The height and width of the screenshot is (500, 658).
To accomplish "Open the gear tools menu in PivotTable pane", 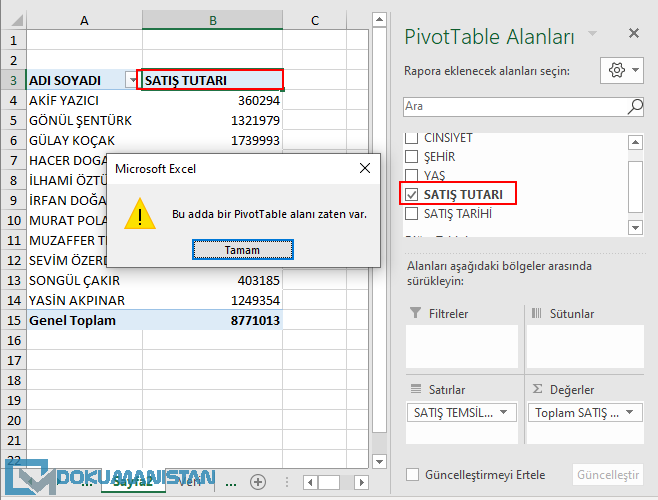I will click(621, 70).
